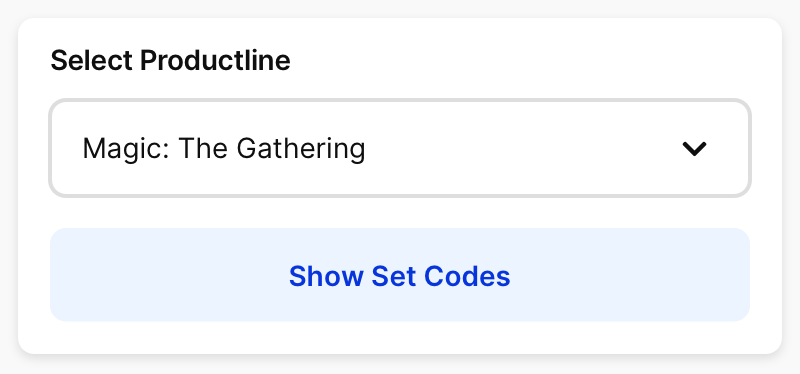Toggle the productline list open via its arrow
This screenshot has height=374, width=800.
coord(694,148)
